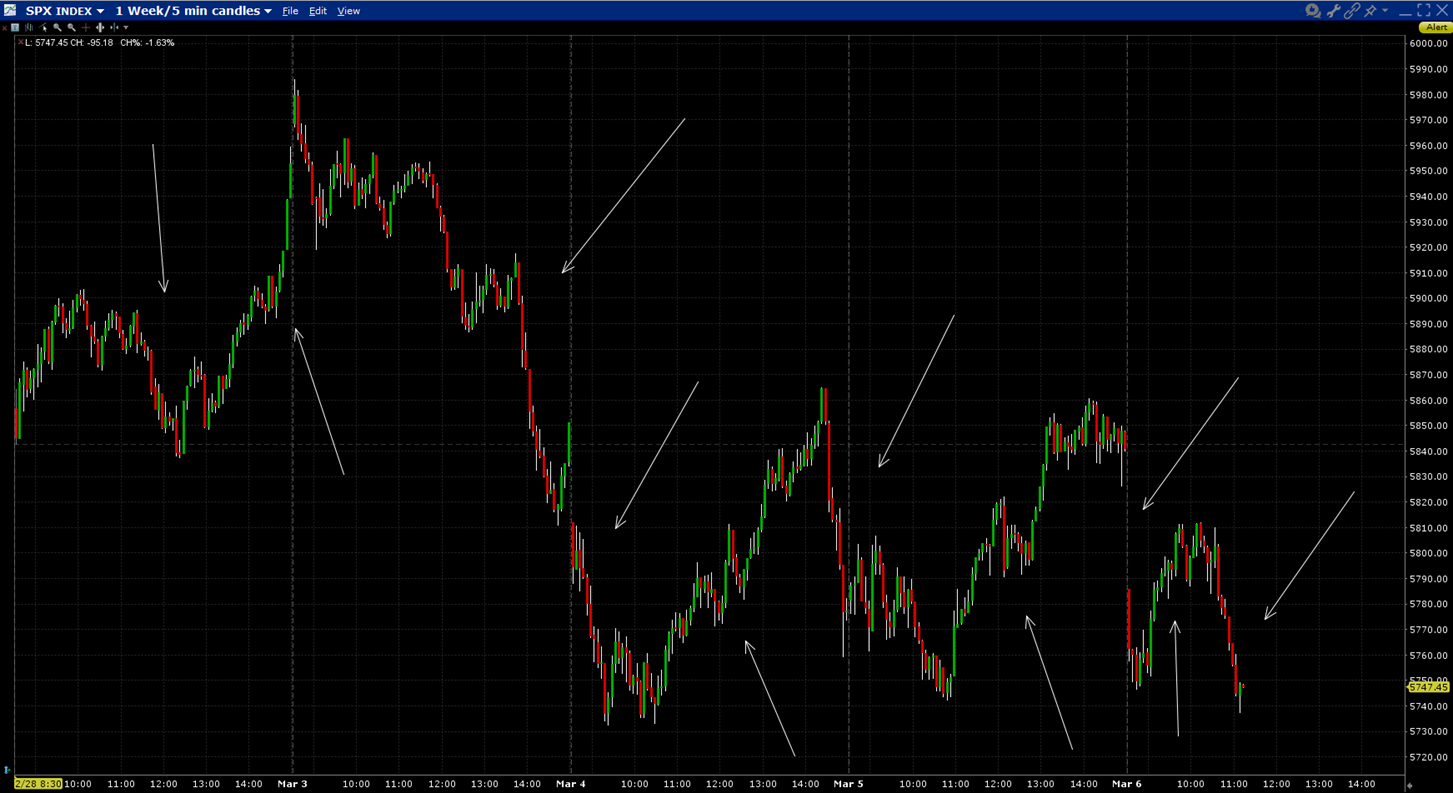
Task: Click the Mar 6 date label on time axis
Action: tap(1126, 784)
